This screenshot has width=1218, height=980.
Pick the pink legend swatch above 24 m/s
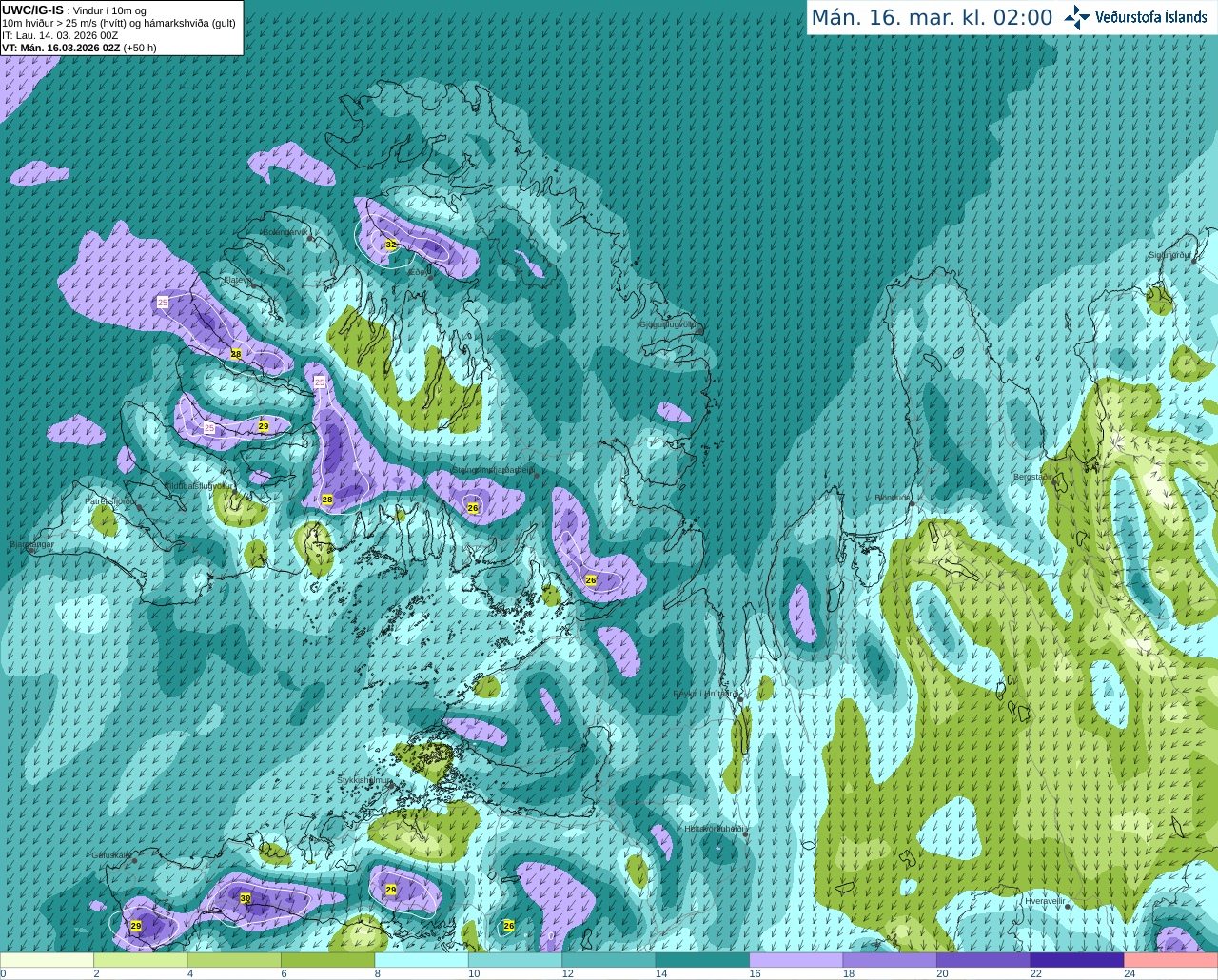coord(1171,960)
